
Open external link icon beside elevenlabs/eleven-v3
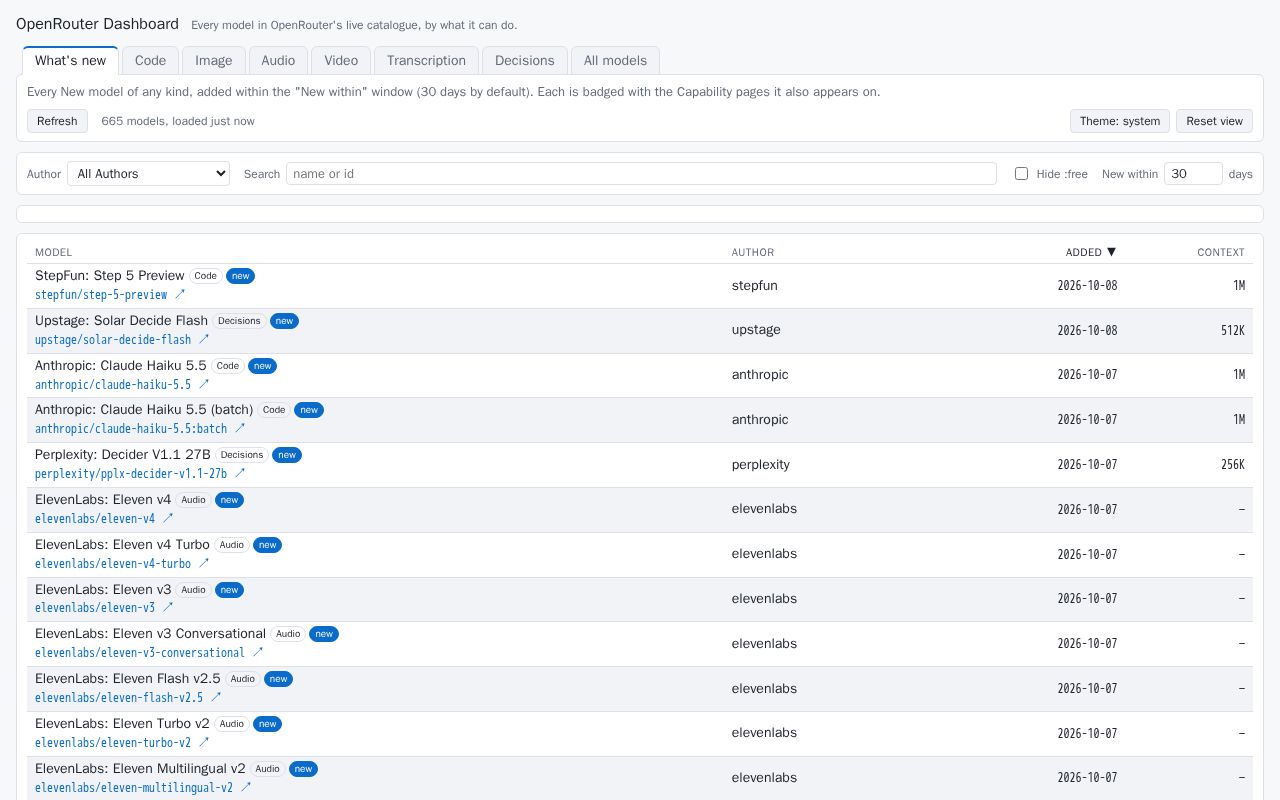point(168,608)
